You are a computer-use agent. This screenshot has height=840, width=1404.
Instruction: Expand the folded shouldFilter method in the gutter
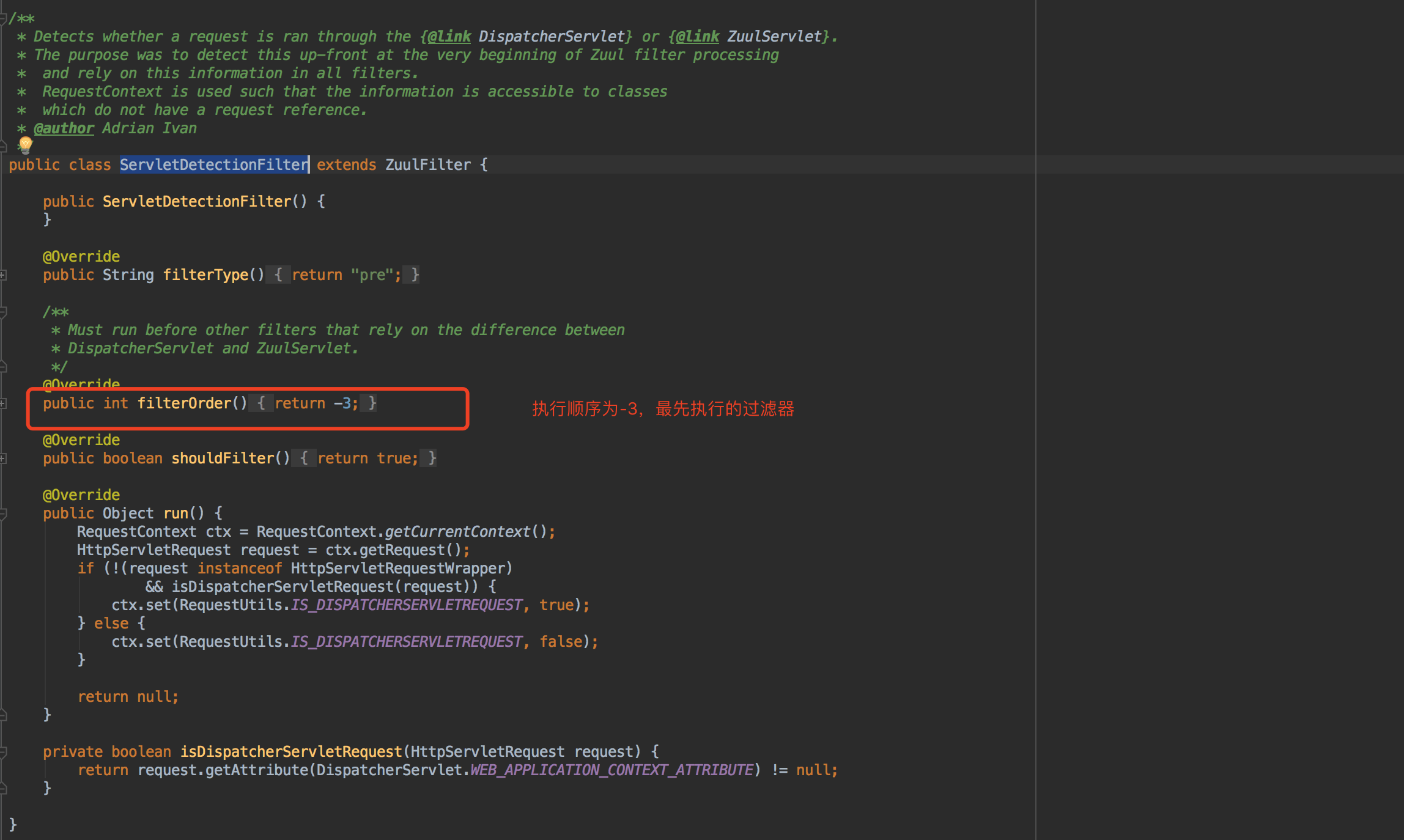3,459
